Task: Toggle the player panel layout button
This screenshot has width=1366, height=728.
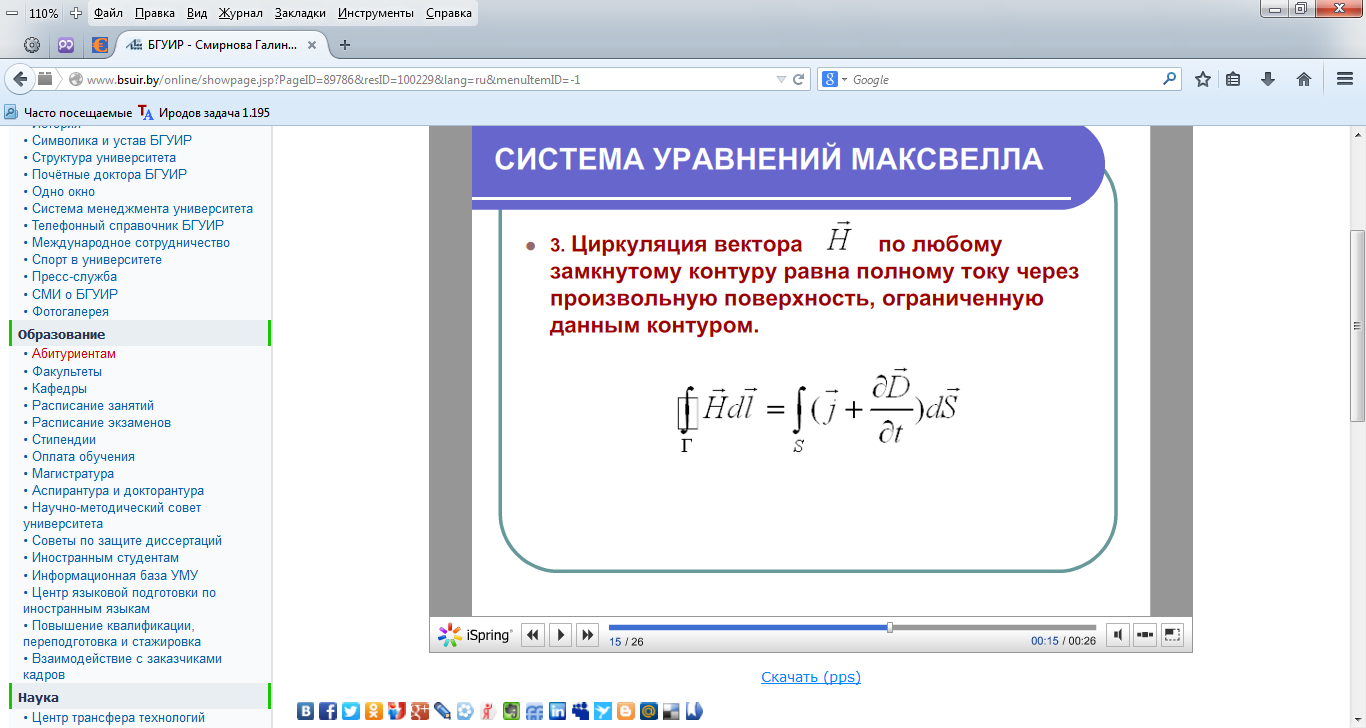Action: (x=1146, y=634)
